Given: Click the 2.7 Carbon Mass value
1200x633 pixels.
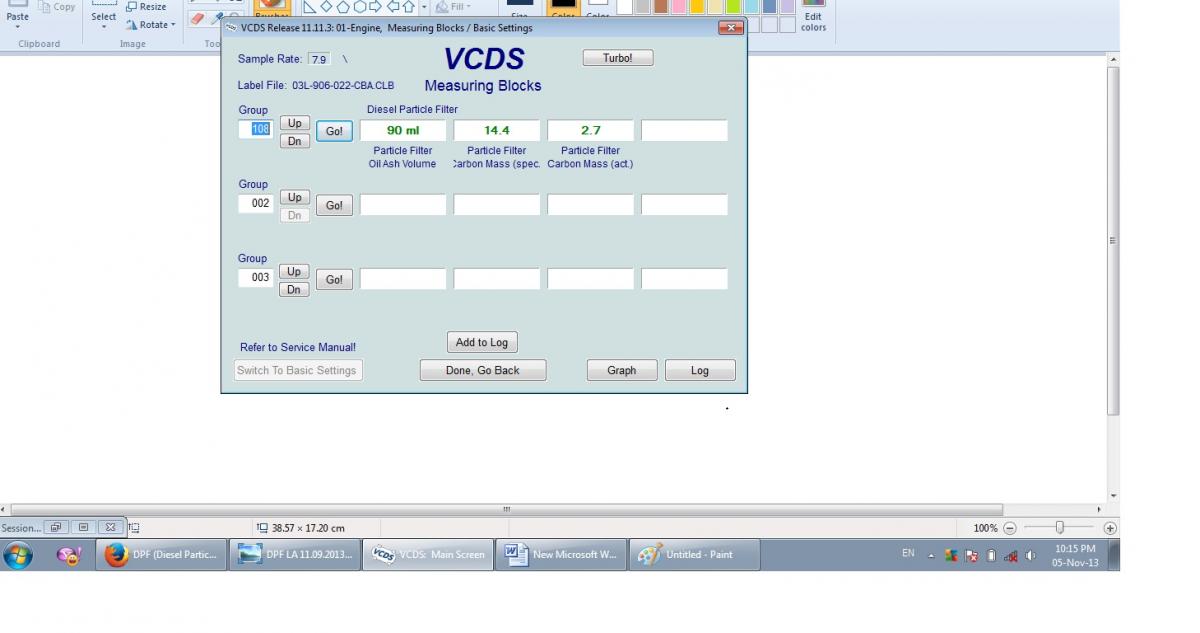Looking at the screenshot, I should pyautogui.click(x=591, y=130).
